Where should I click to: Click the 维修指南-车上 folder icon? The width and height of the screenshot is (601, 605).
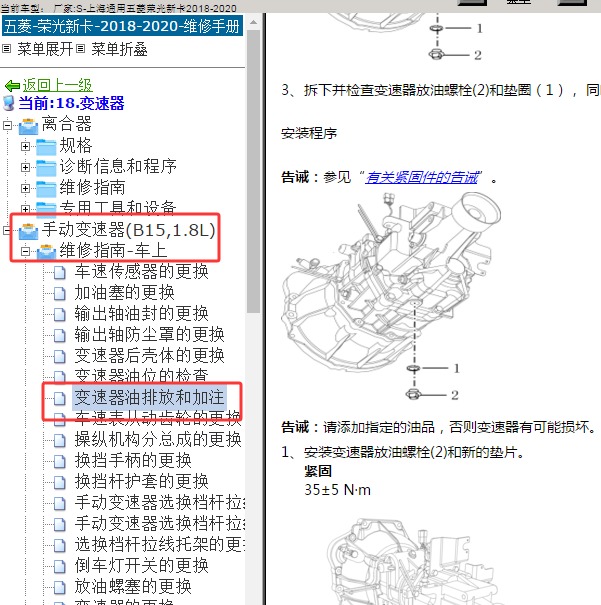tap(46, 252)
